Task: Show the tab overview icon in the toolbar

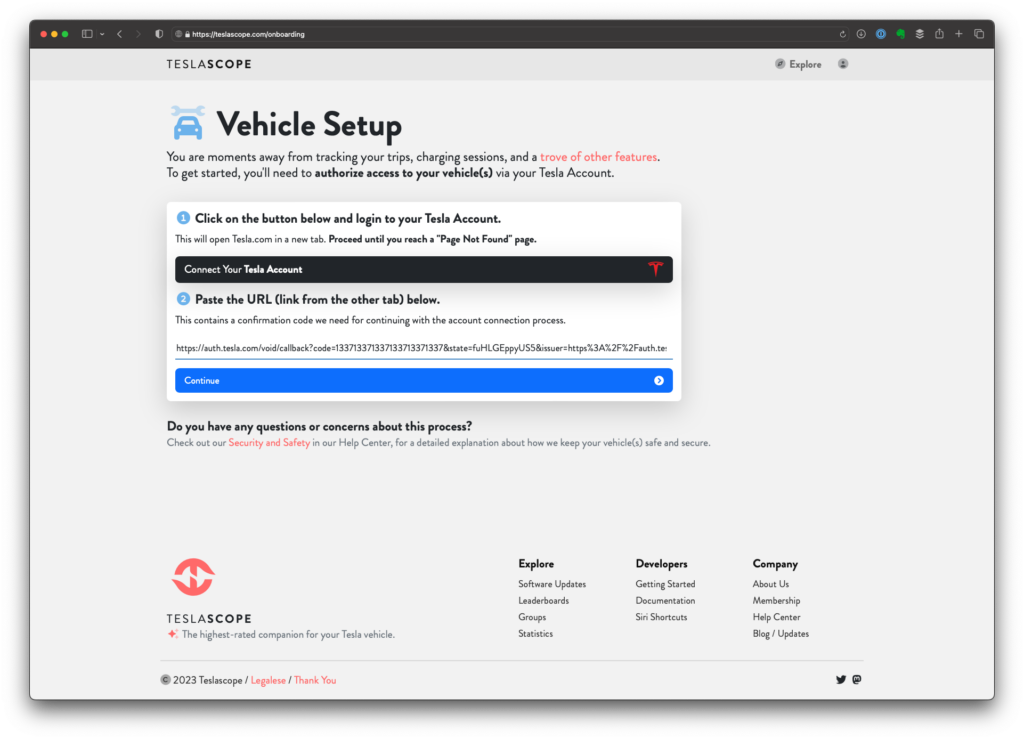Action: pyautogui.click(x=978, y=33)
